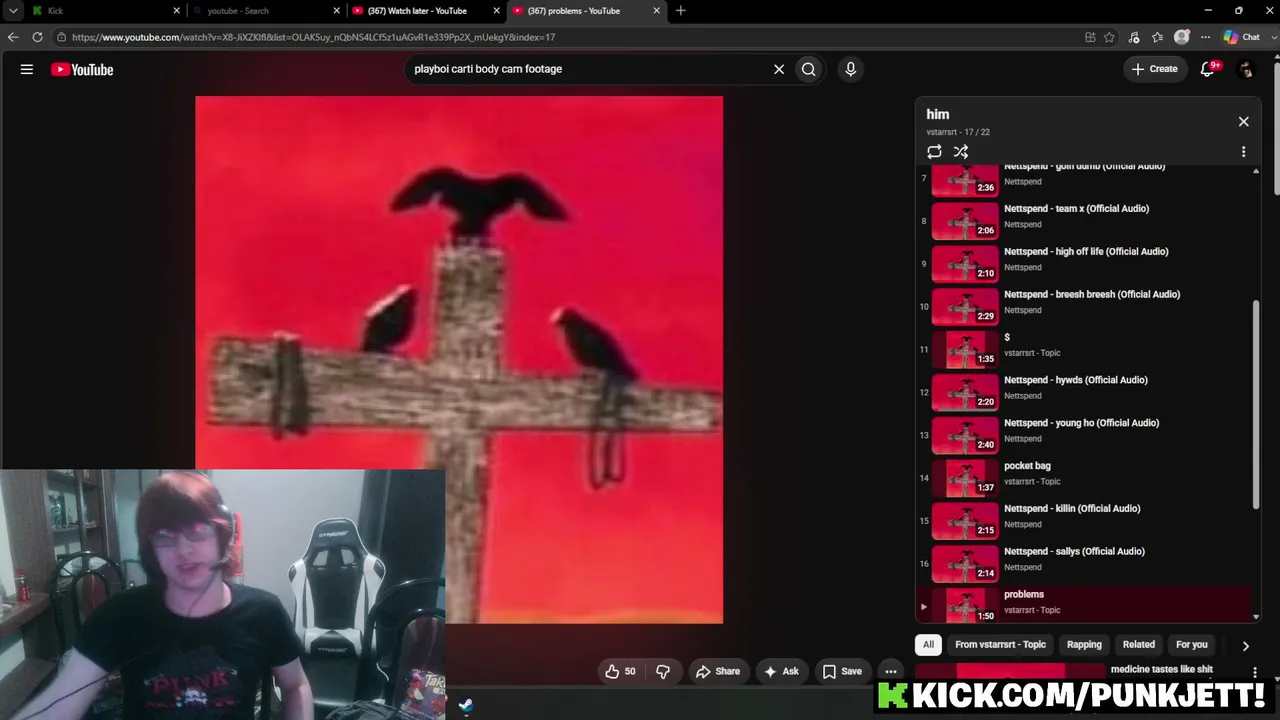Save video to a playlist
Viewport: 1280px width, 720px height.
click(842, 671)
